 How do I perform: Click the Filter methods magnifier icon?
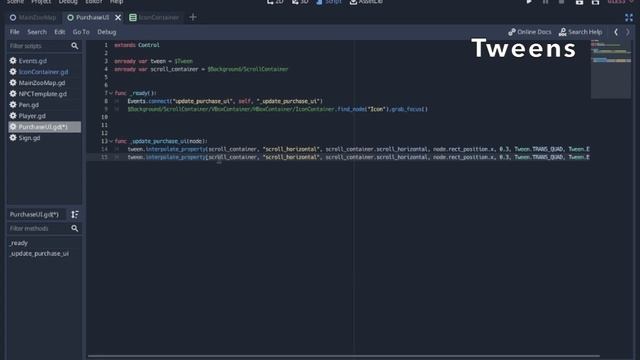click(x=75, y=229)
